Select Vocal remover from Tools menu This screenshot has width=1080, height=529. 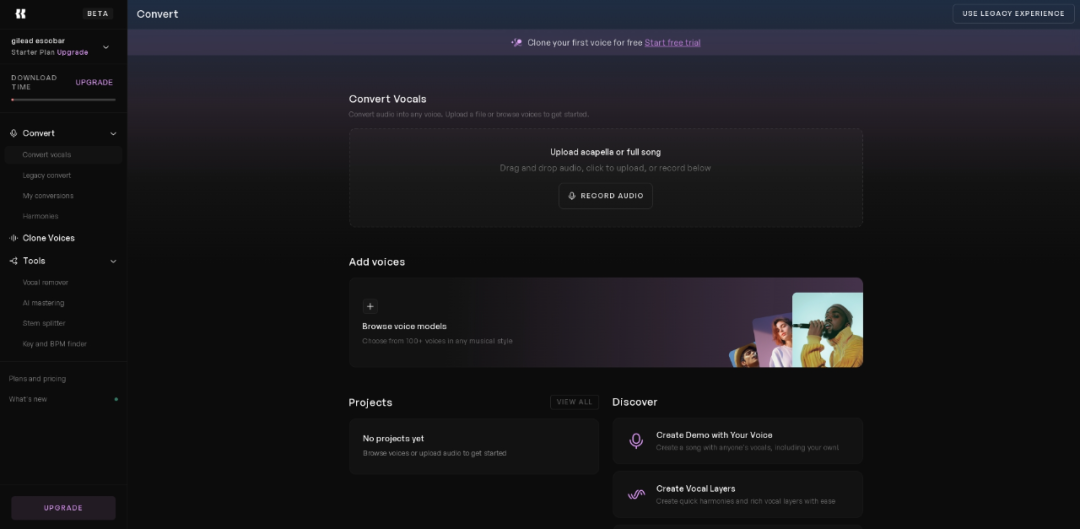pos(46,283)
